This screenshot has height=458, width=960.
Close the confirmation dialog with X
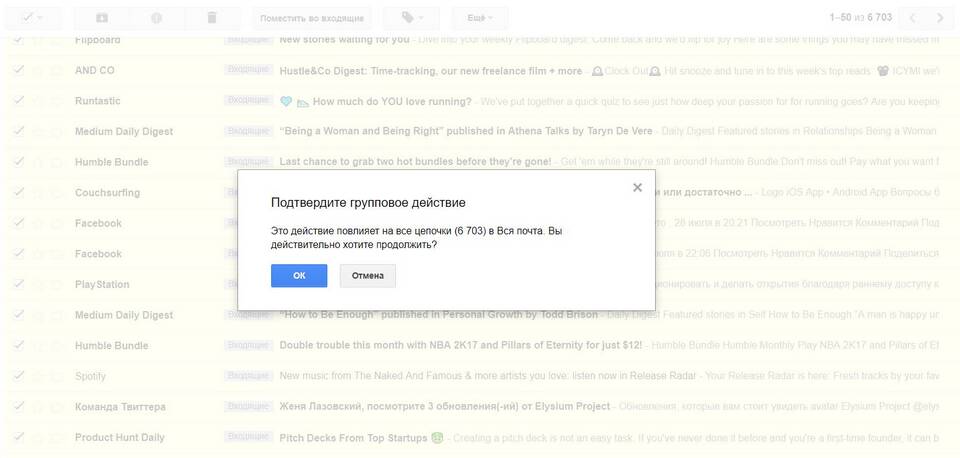(637, 188)
